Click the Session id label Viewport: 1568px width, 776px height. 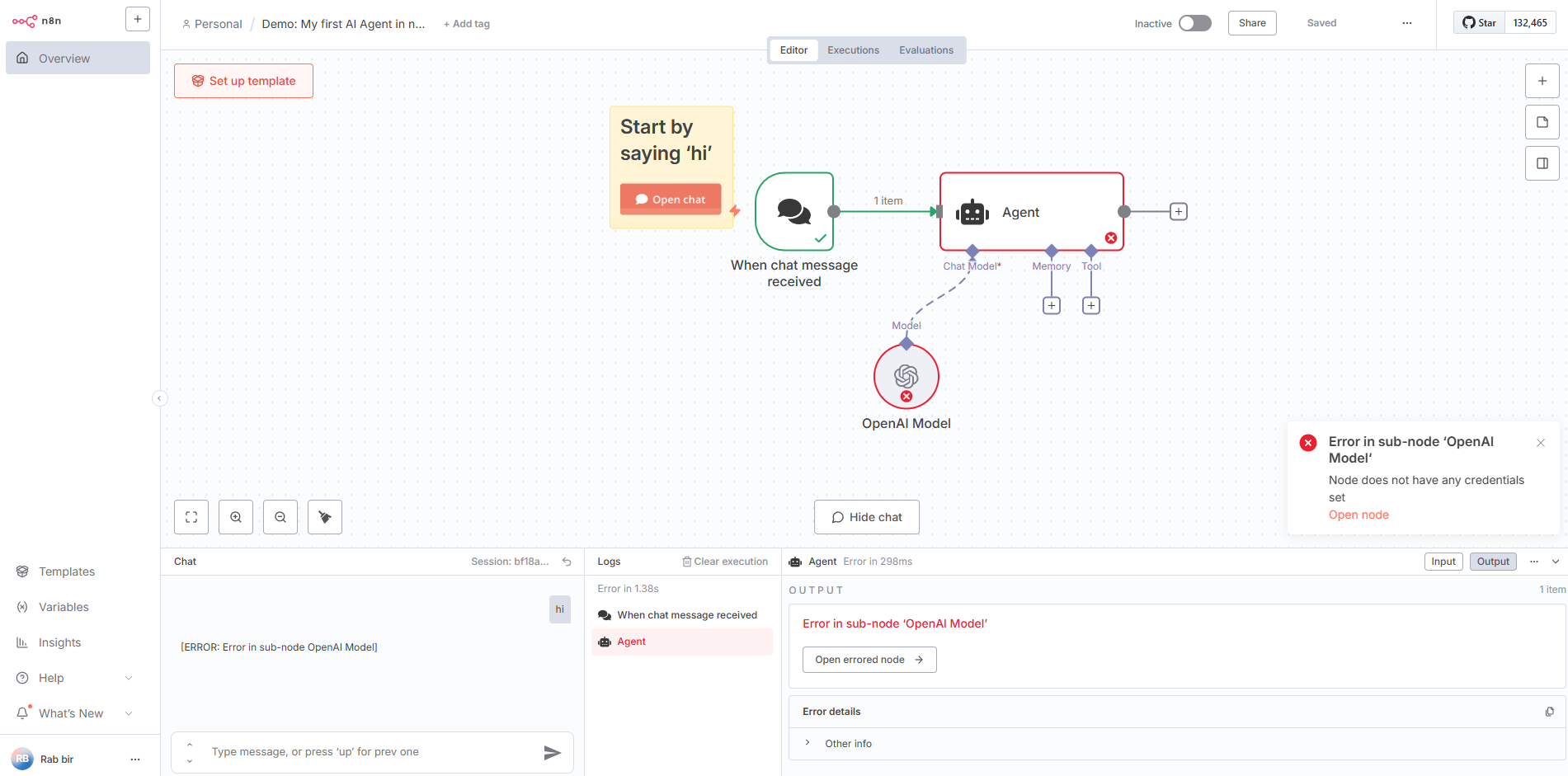[x=510, y=562]
